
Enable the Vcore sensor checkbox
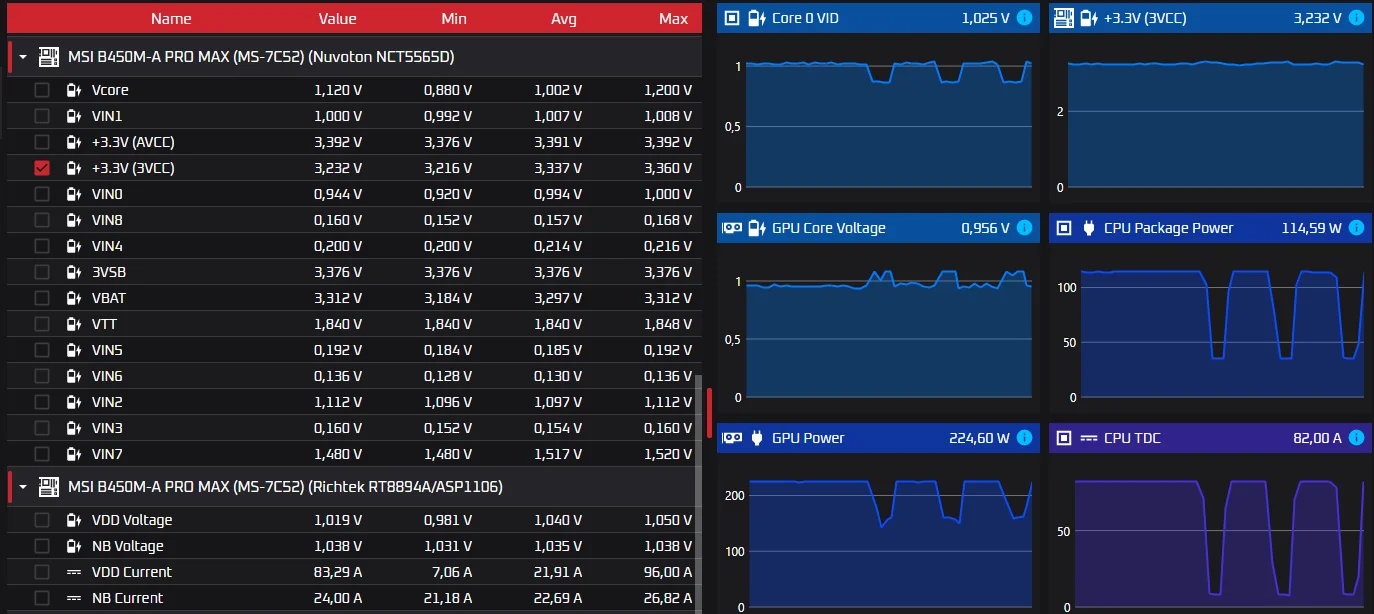tap(42, 90)
